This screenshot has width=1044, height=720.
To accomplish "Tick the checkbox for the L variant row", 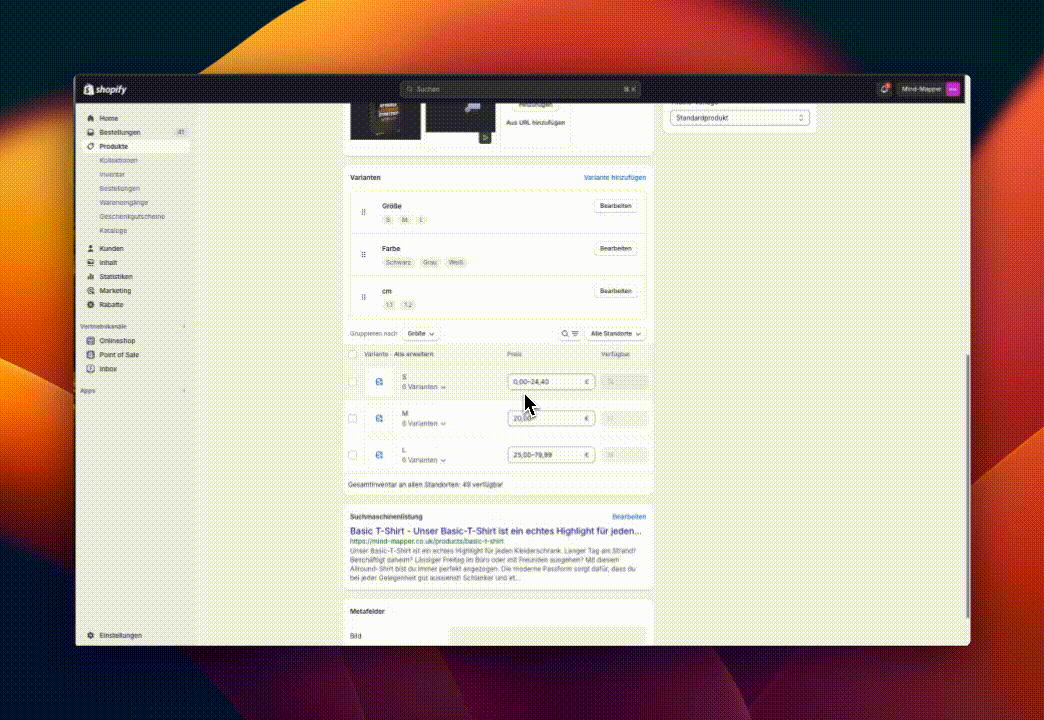I will tap(353, 455).
